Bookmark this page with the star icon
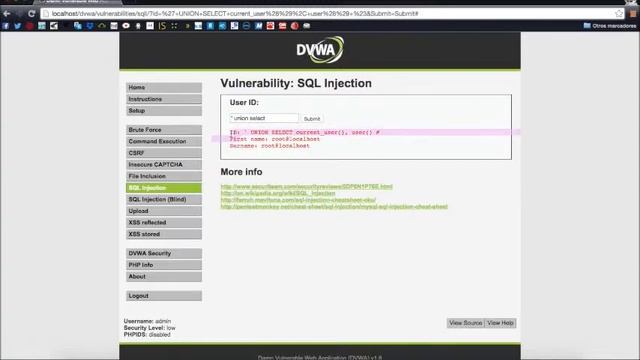The width and height of the screenshot is (640, 360). (619, 13)
